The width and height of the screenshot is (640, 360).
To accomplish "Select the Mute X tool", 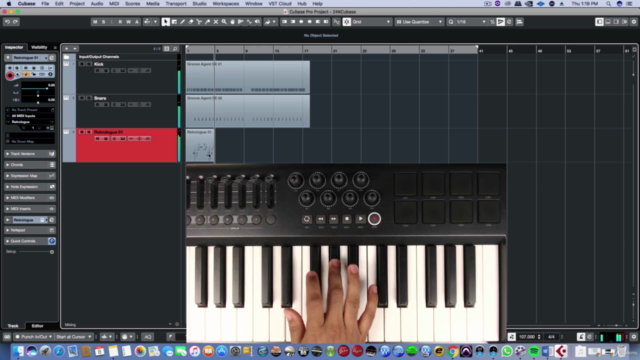I will pyautogui.click(x=216, y=22).
